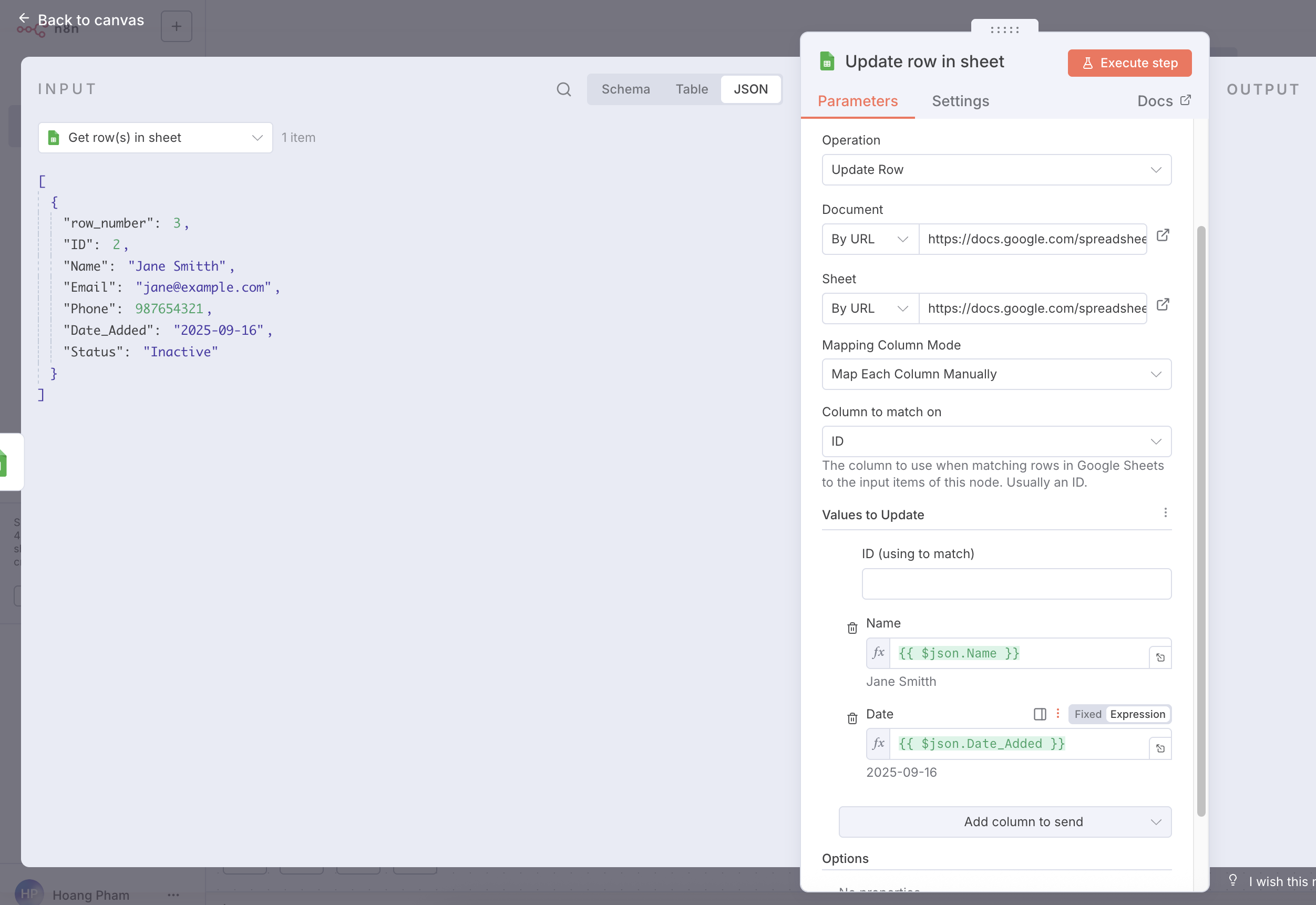This screenshot has width=1316, height=905.
Task: Open Date field side panel icon
Action: coord(1040,714)
